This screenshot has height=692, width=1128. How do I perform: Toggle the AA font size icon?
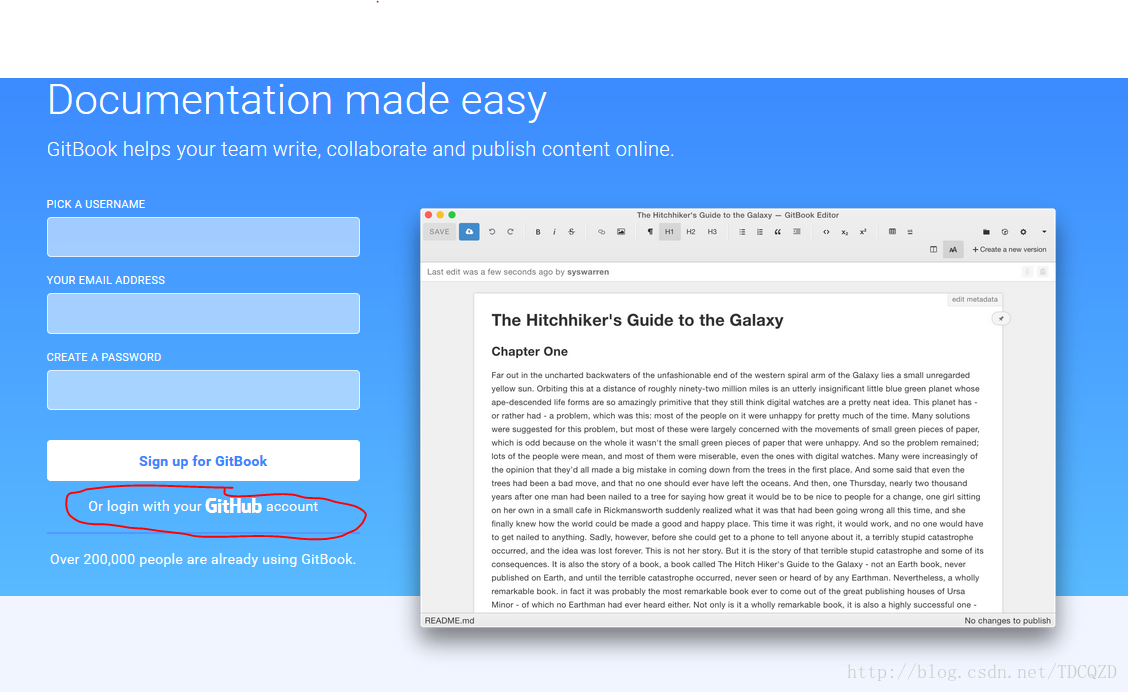click(x=952, y=250)
